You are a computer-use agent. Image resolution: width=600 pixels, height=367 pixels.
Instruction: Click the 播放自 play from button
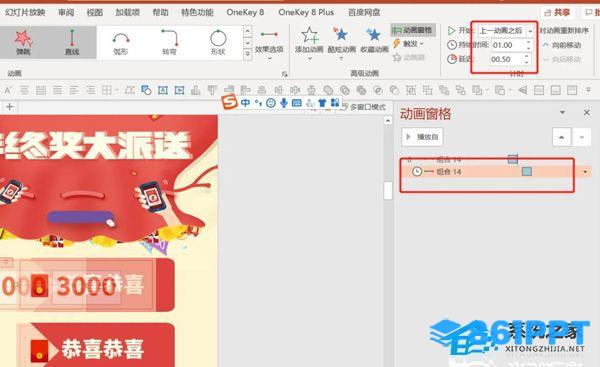pos(422,137)
